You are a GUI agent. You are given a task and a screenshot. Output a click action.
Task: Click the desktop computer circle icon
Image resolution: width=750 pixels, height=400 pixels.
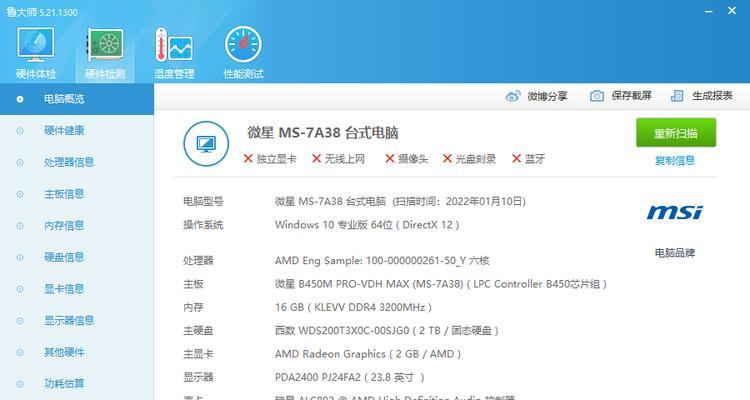coord(206,144)
